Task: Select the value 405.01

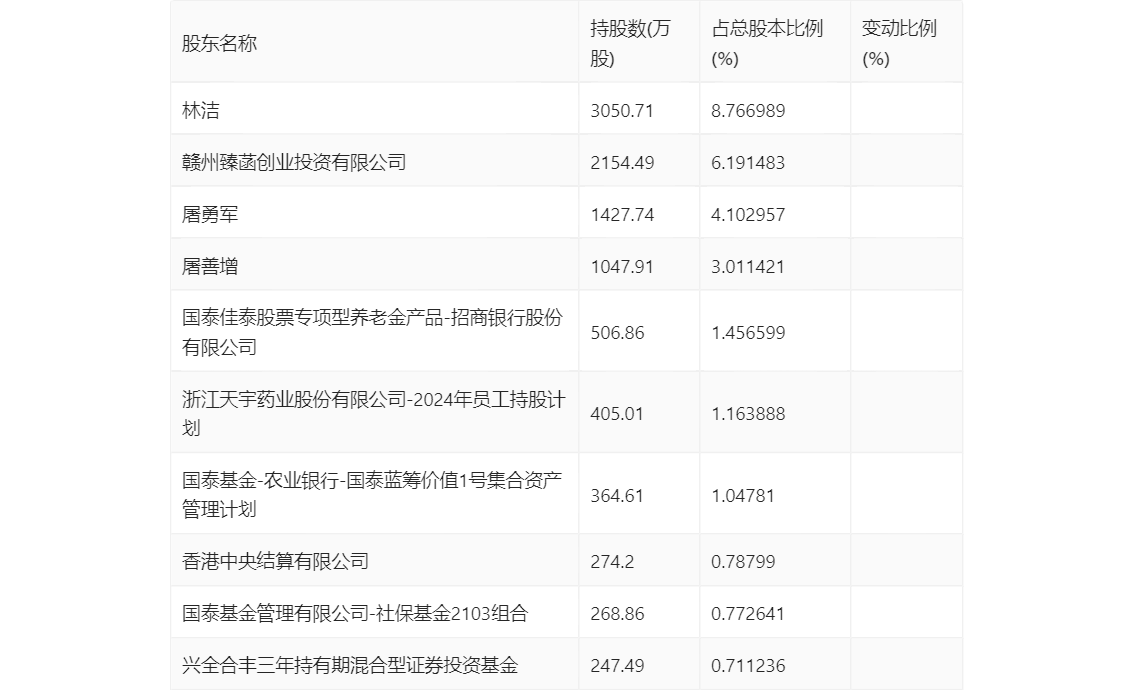Action: 617,414
